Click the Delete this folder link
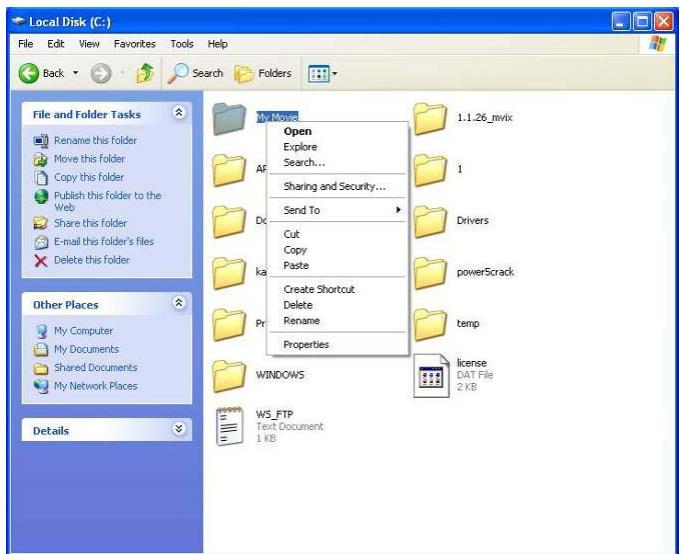This screenshot has width=682, height=554. [92, 260]
